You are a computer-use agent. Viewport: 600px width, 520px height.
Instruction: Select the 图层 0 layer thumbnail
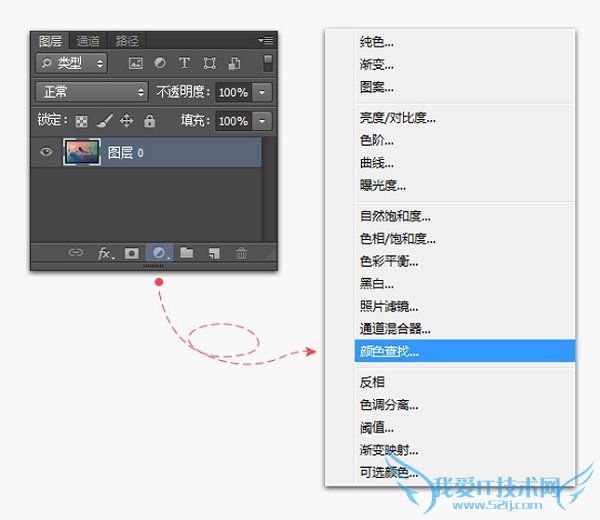(x=82, y=152)
